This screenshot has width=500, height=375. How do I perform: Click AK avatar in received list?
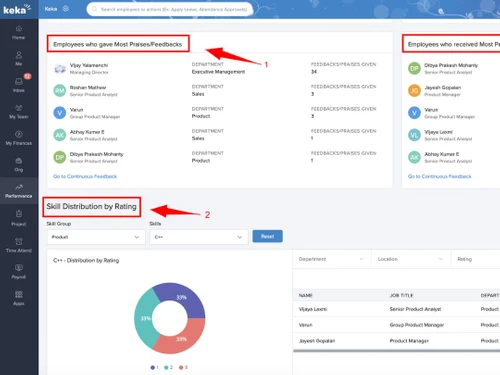pyautogui.click(x=414, y=157)
